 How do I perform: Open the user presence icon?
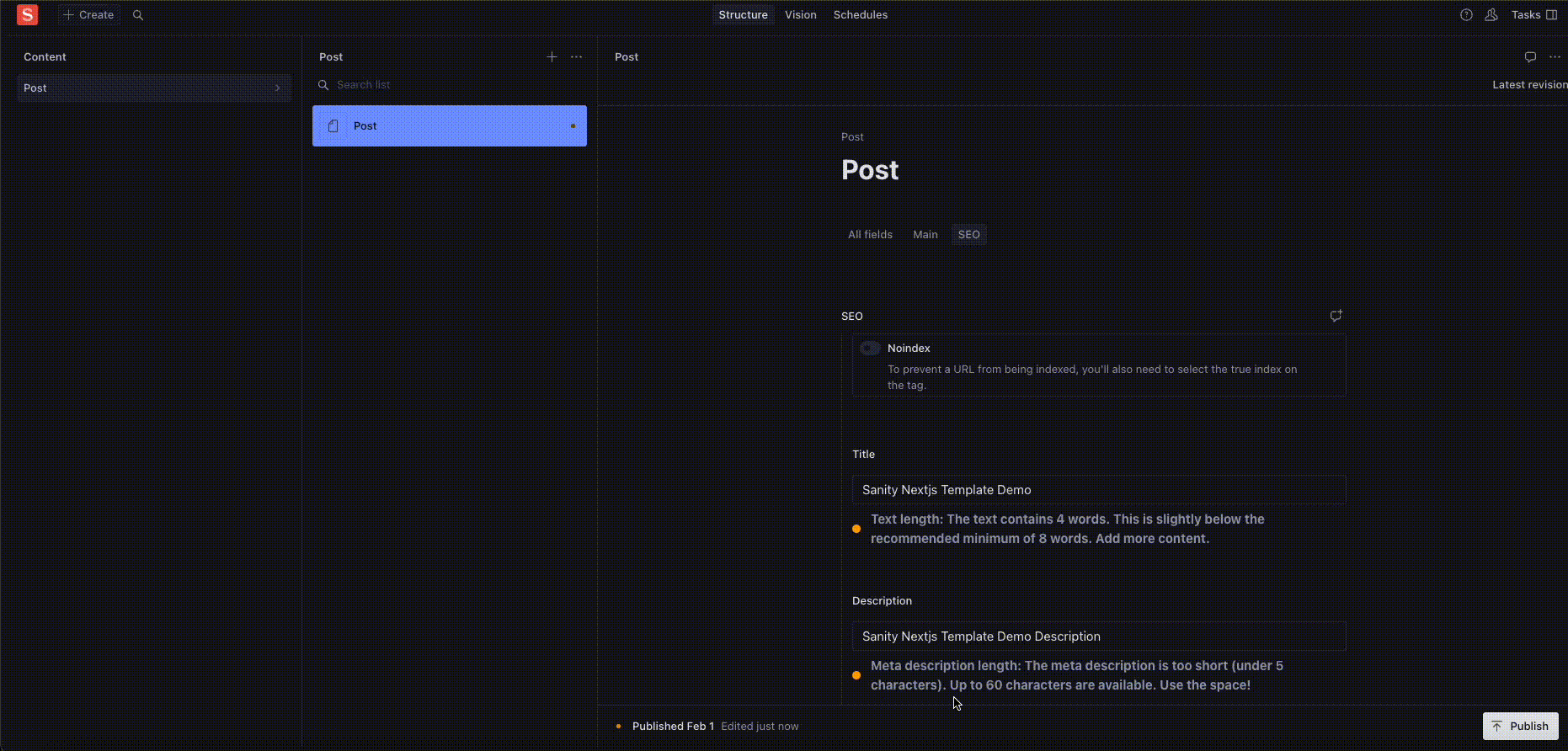pyautogui.click(x=1491, y=14)
